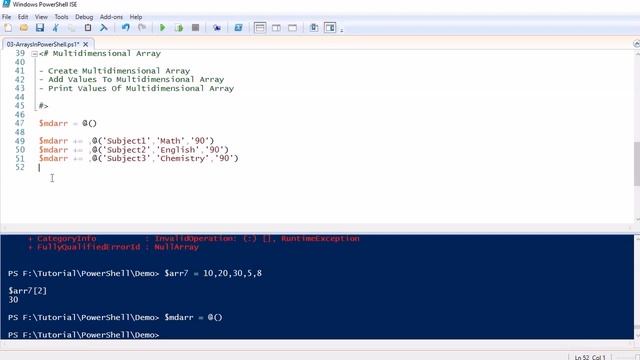Open the Debug menu

click(x=84, y=17)
